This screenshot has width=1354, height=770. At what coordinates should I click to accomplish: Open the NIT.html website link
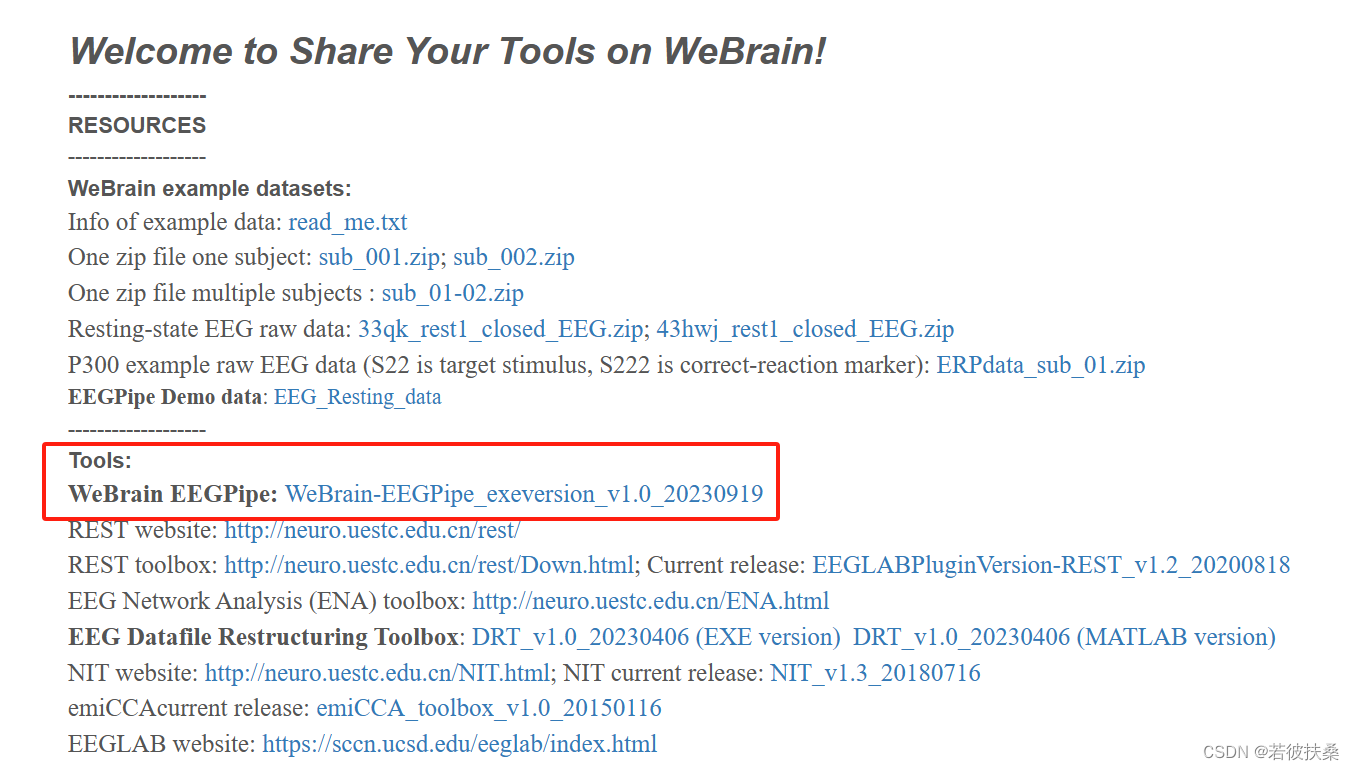(x=377, y=674)
